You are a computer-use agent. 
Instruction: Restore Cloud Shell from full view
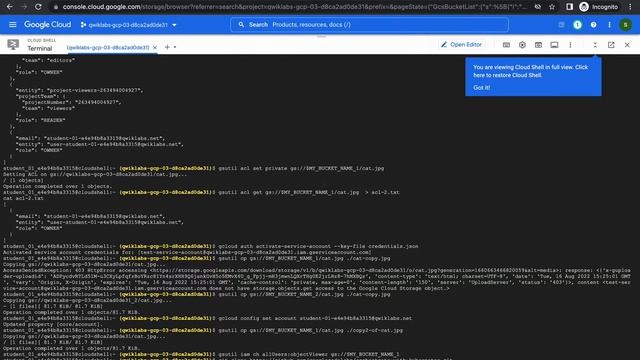tap(595, 45)
